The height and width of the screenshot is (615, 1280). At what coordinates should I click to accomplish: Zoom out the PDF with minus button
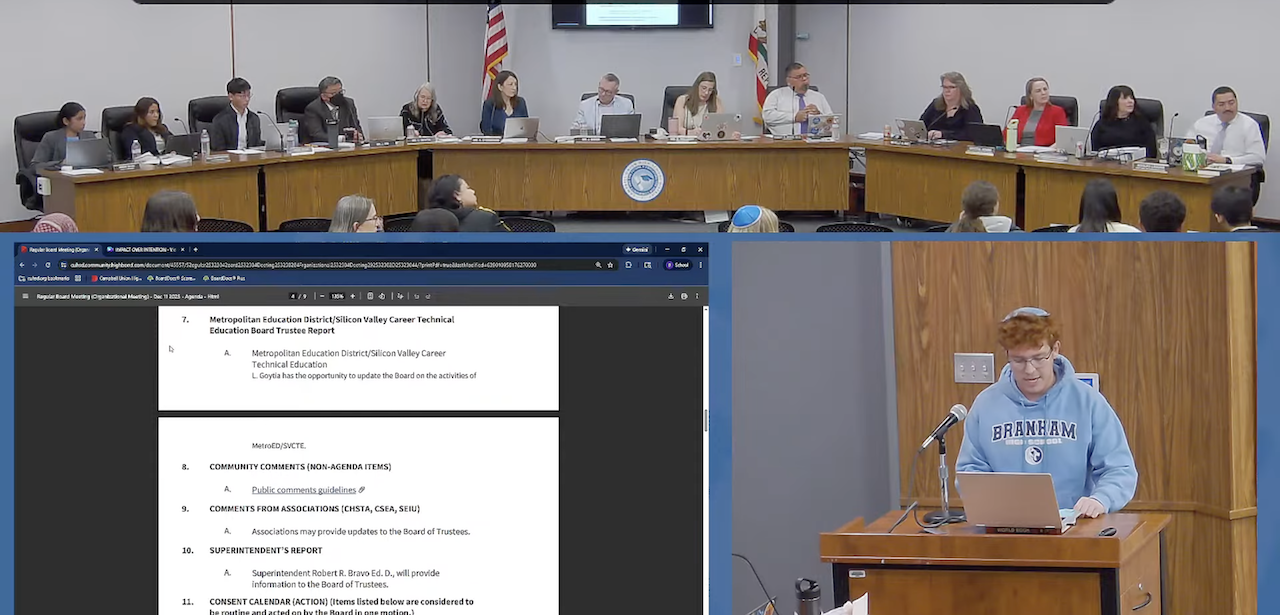322,296
